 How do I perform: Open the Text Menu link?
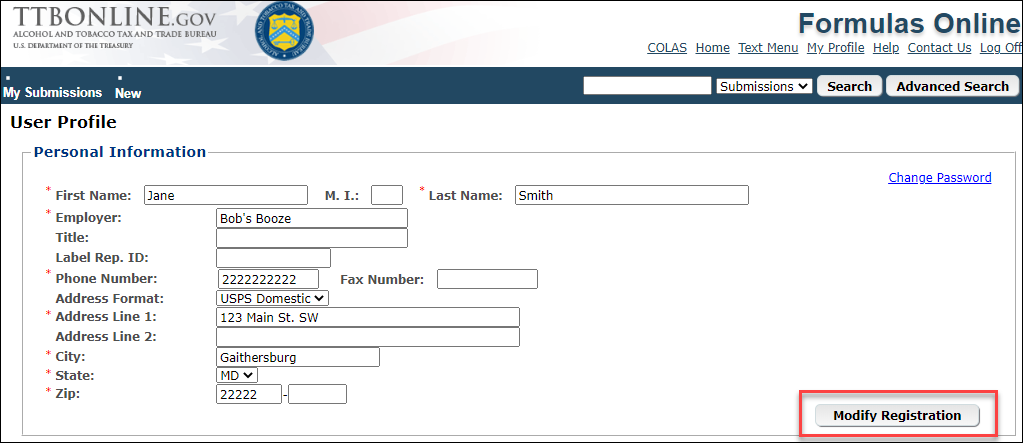[x=768, y=48]
